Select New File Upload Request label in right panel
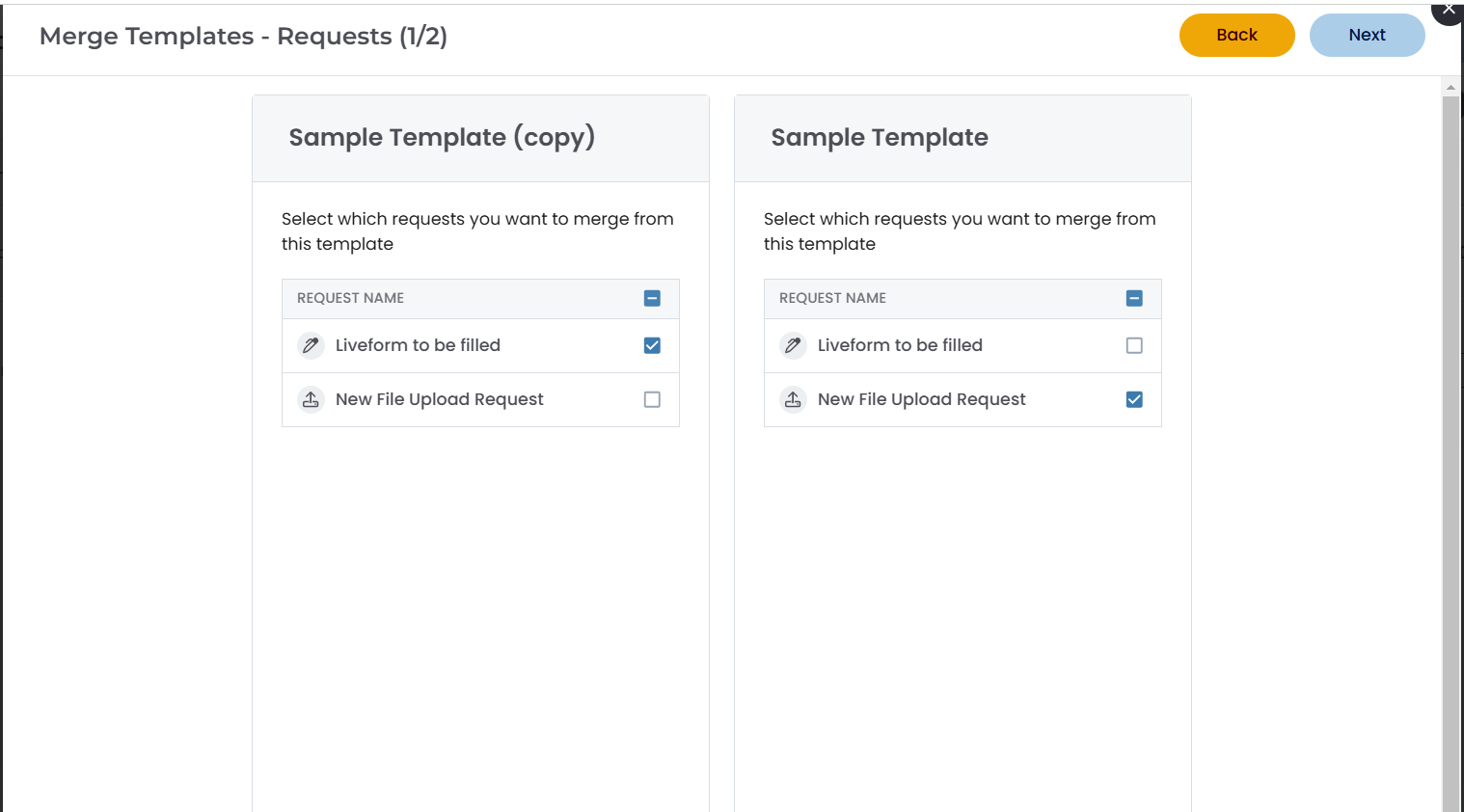Image resolution: width=1464 pixels, height=812 pixels. click(921, 399)
